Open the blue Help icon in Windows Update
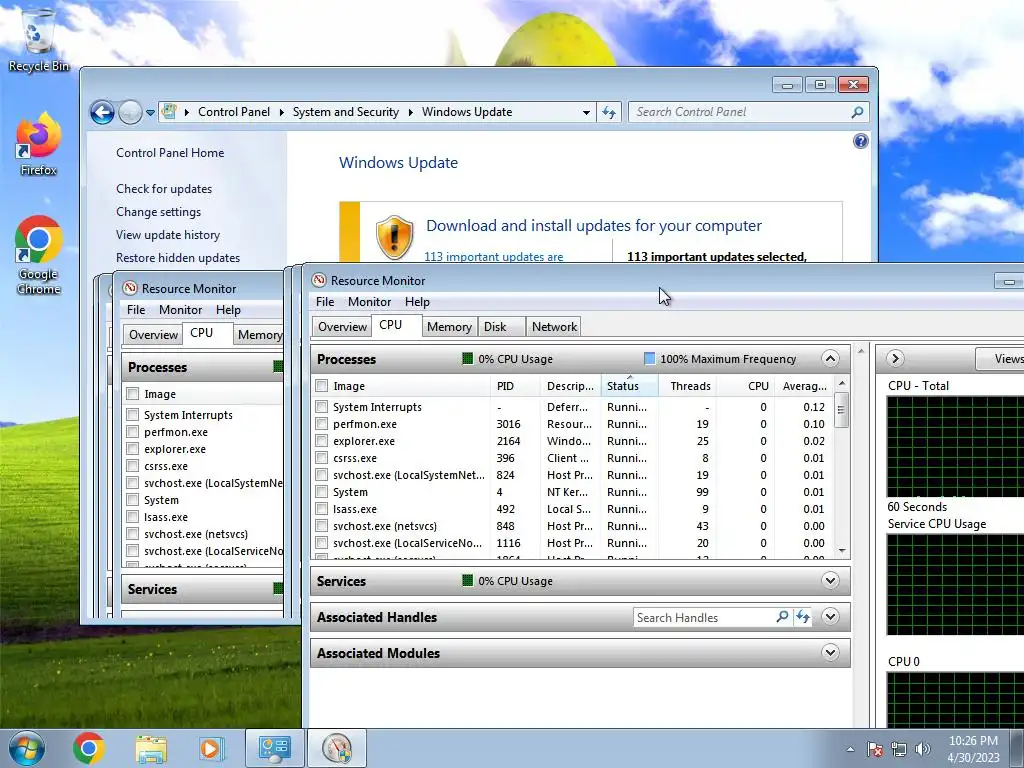 point(861,141)
